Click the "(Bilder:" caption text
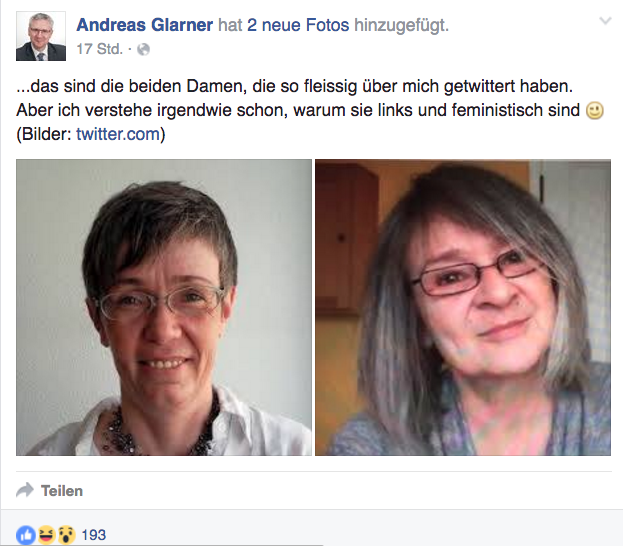623x546 pixels. point(44,134)
